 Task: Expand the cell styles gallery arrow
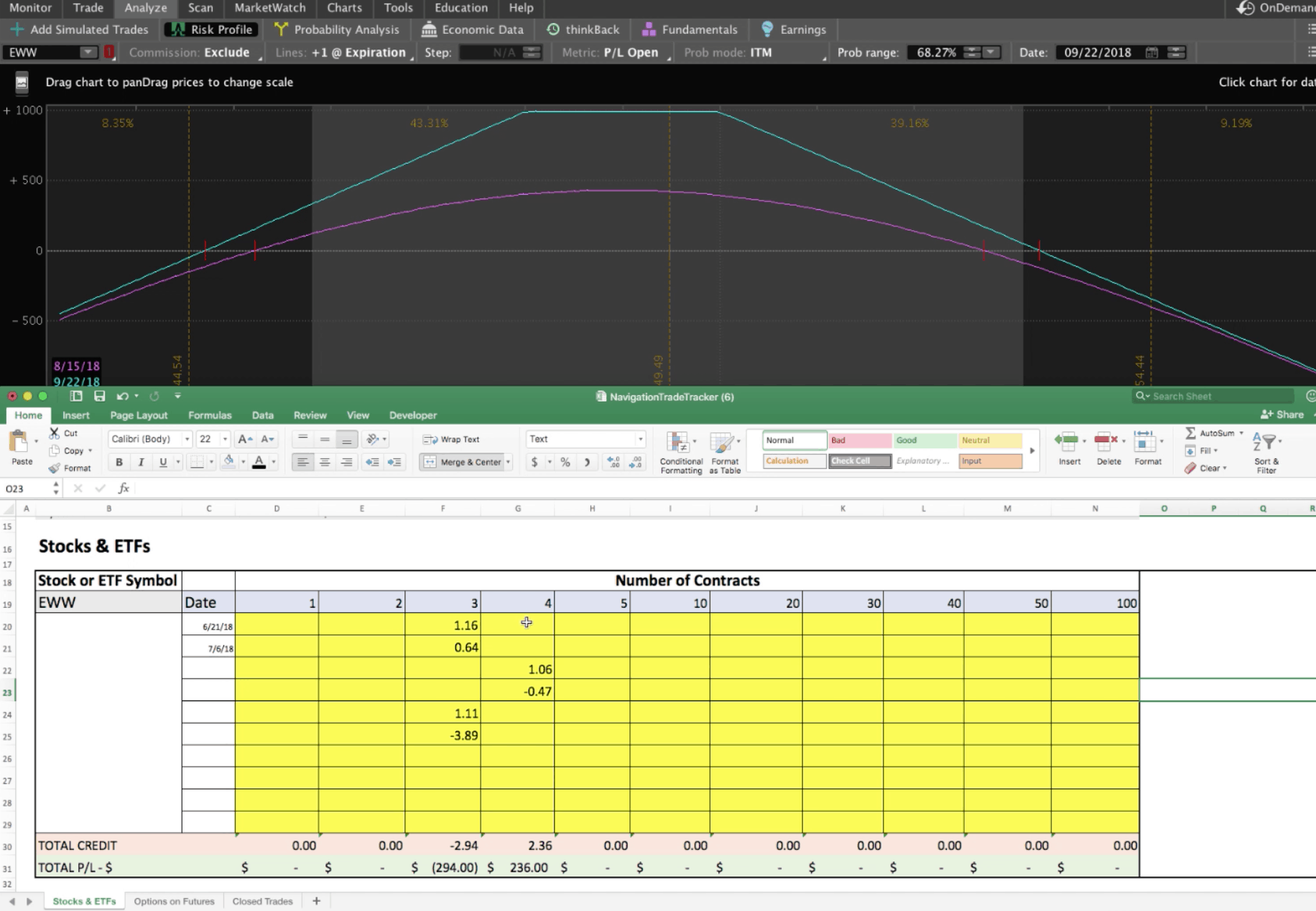[1032, 451]
